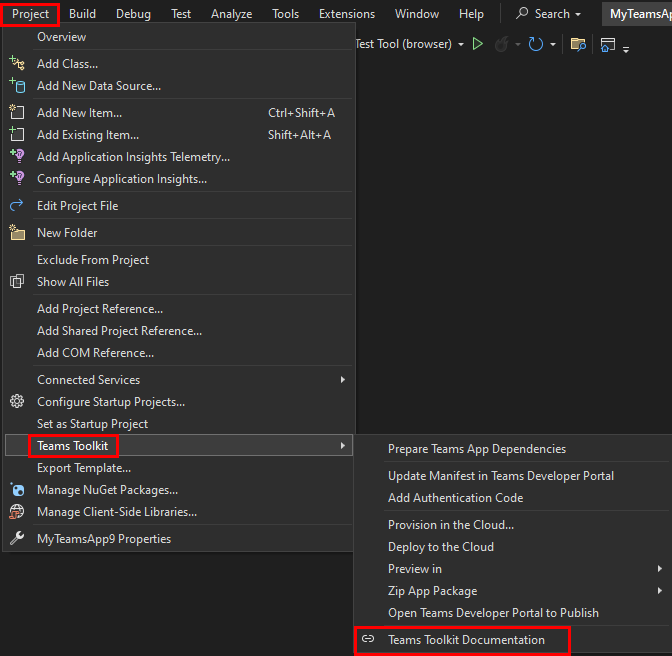The image size is (672, 656).
Task: Click the Manage NuGet Packages icon
Action: (x=17, y=490)
